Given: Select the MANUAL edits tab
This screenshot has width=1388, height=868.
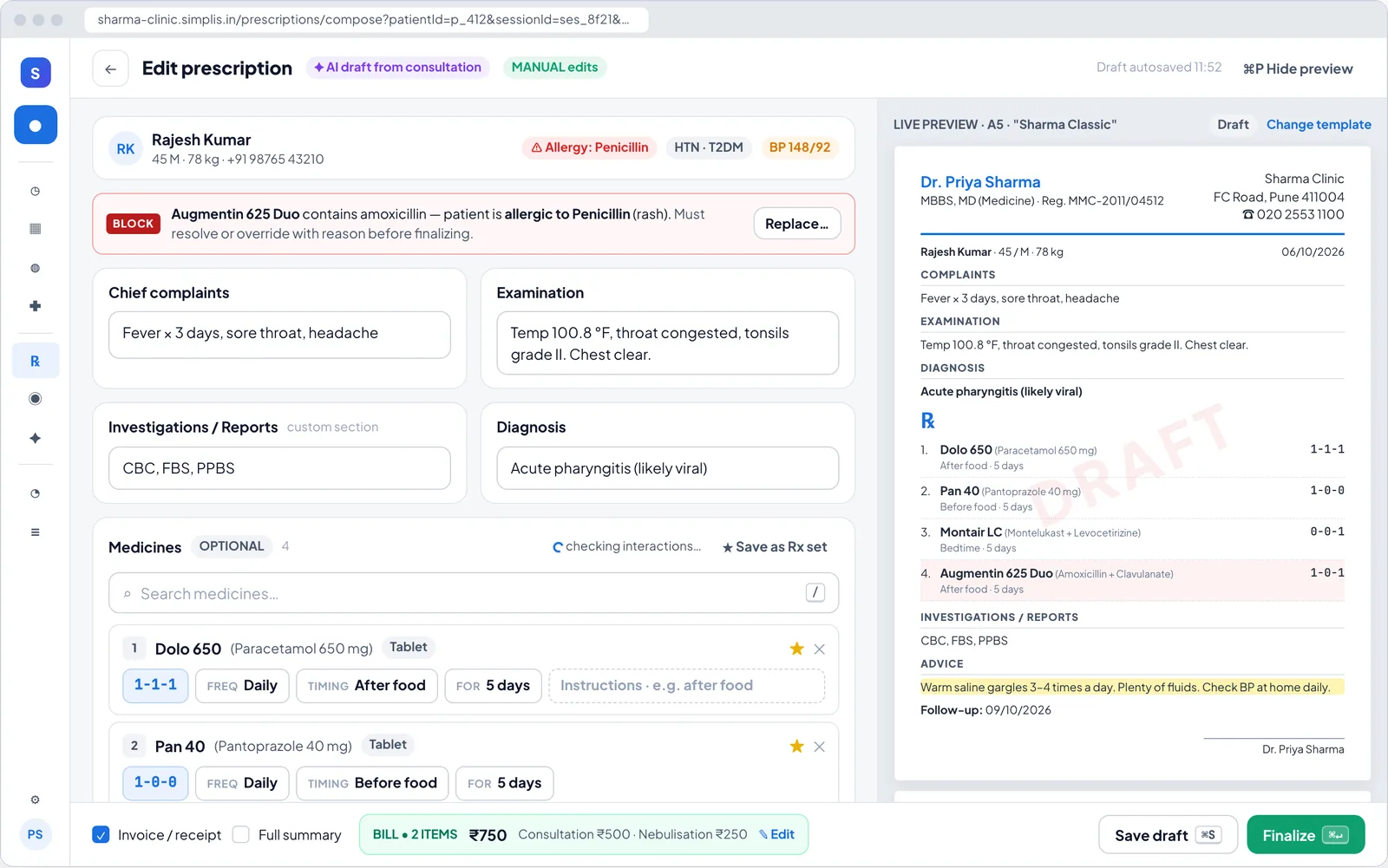Looking at the screenshot, I should (555, 68).
